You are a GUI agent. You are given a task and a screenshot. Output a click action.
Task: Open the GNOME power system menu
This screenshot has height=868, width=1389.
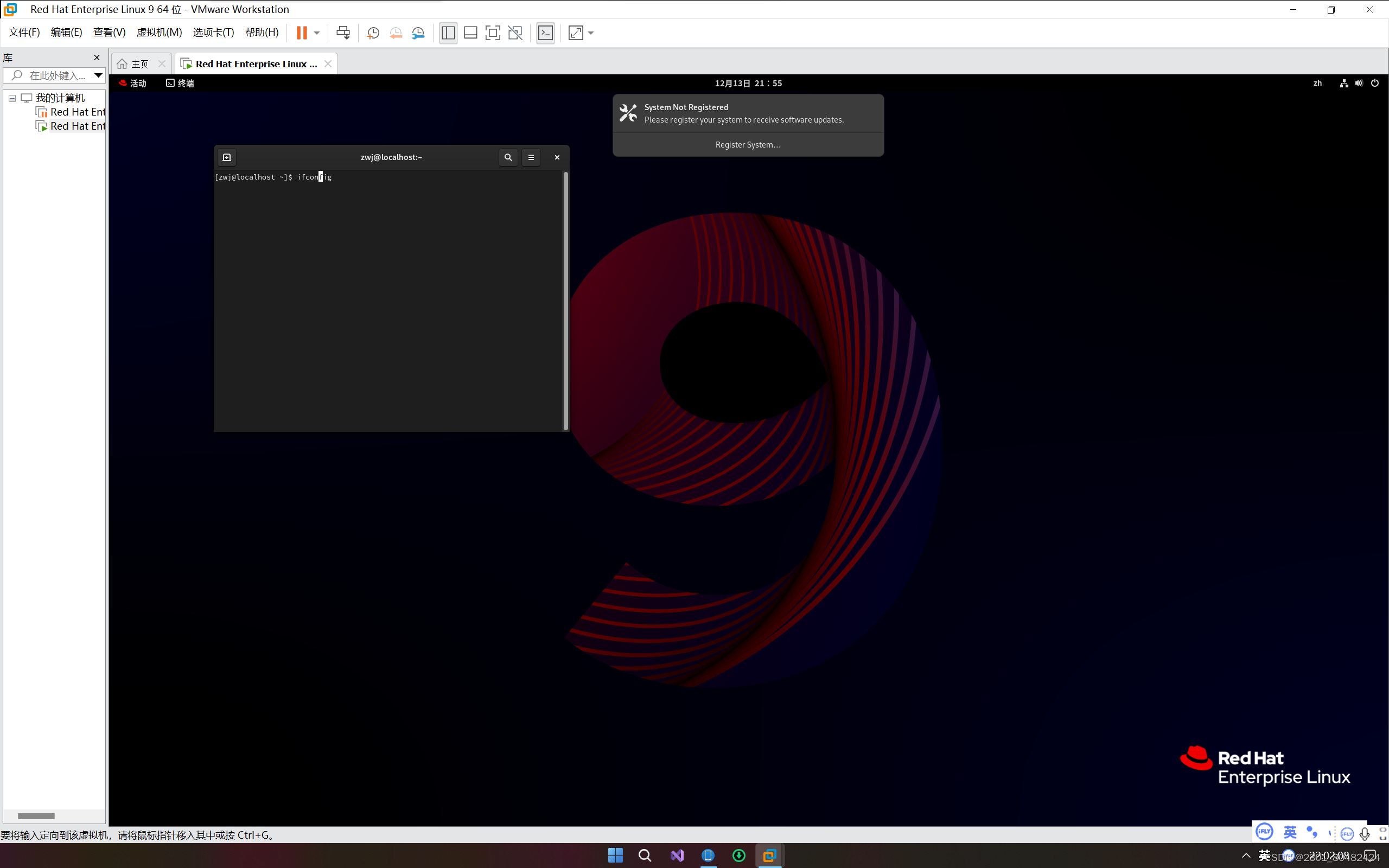click(1375, 83)
